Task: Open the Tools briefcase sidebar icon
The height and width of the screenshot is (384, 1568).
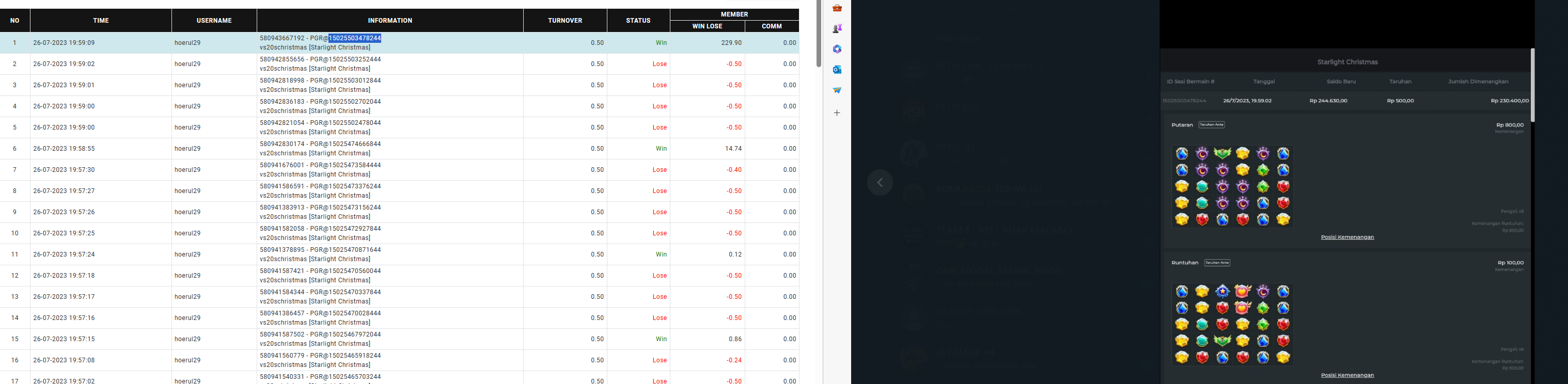Action: coord(837,8)
